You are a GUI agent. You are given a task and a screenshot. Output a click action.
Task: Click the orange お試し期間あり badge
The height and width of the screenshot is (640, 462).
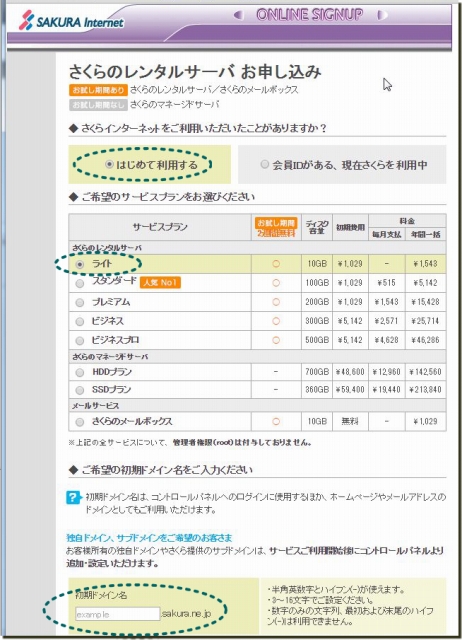point(98,90)
